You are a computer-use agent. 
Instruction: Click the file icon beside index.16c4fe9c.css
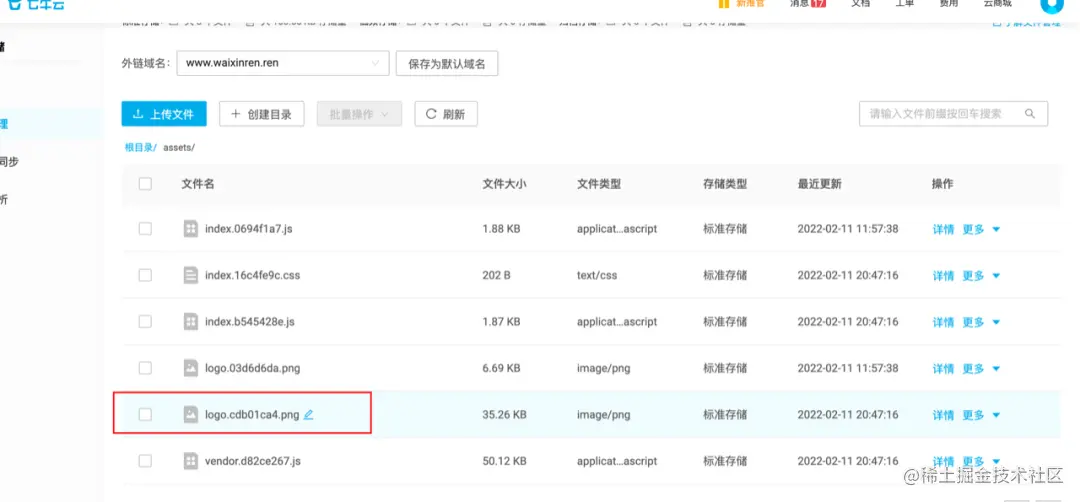[x=191, y=275]
